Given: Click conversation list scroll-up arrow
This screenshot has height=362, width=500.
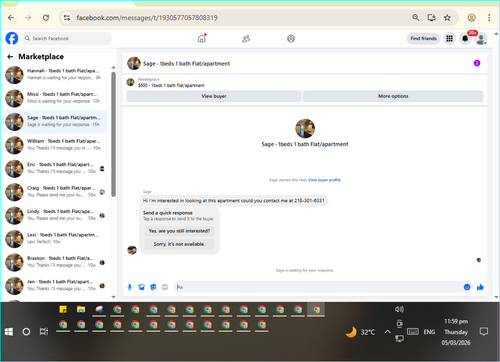Looking at the screenshot, I should point(113,67).
